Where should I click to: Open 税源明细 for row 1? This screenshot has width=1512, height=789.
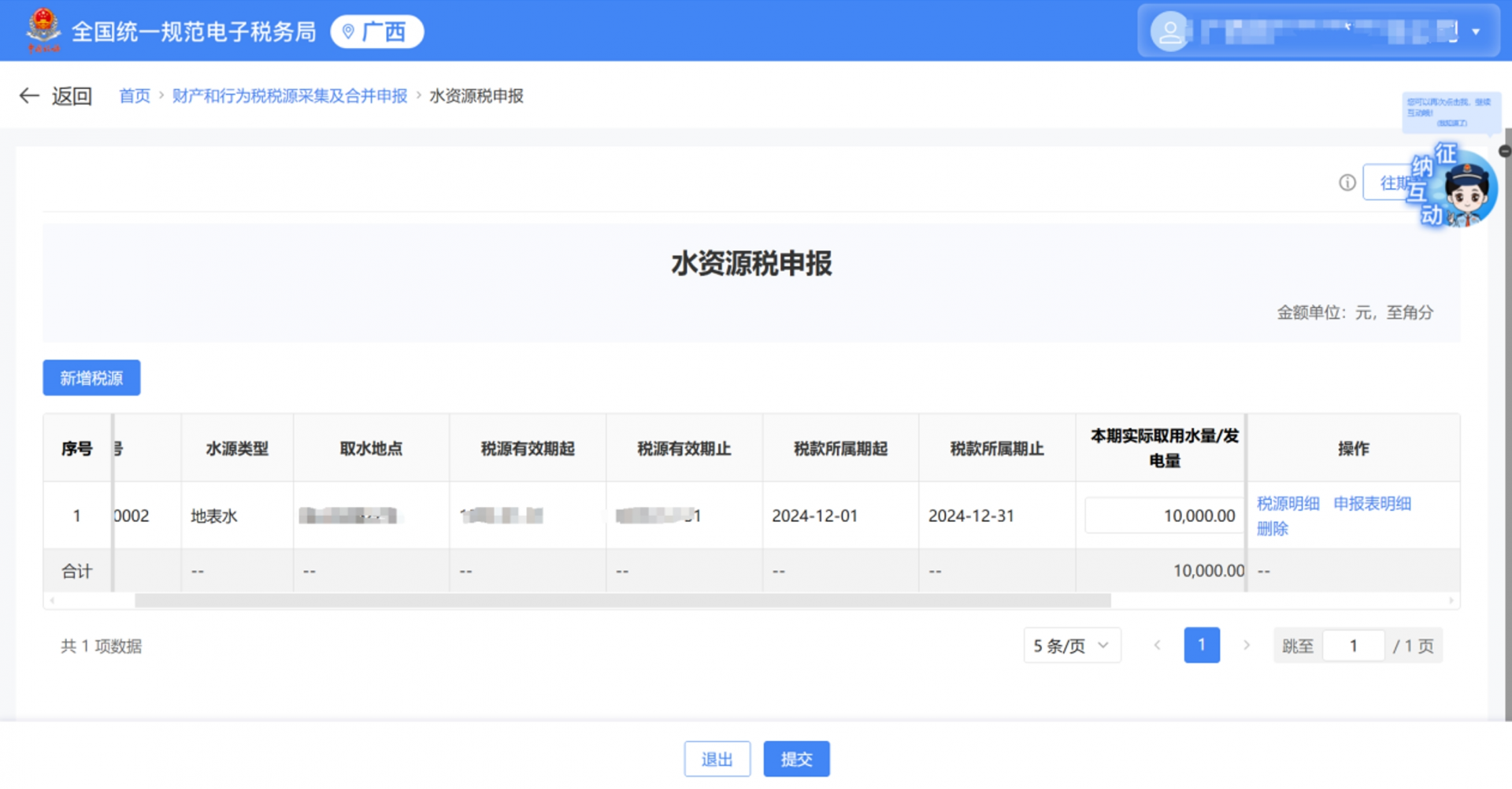point(1288,503)
